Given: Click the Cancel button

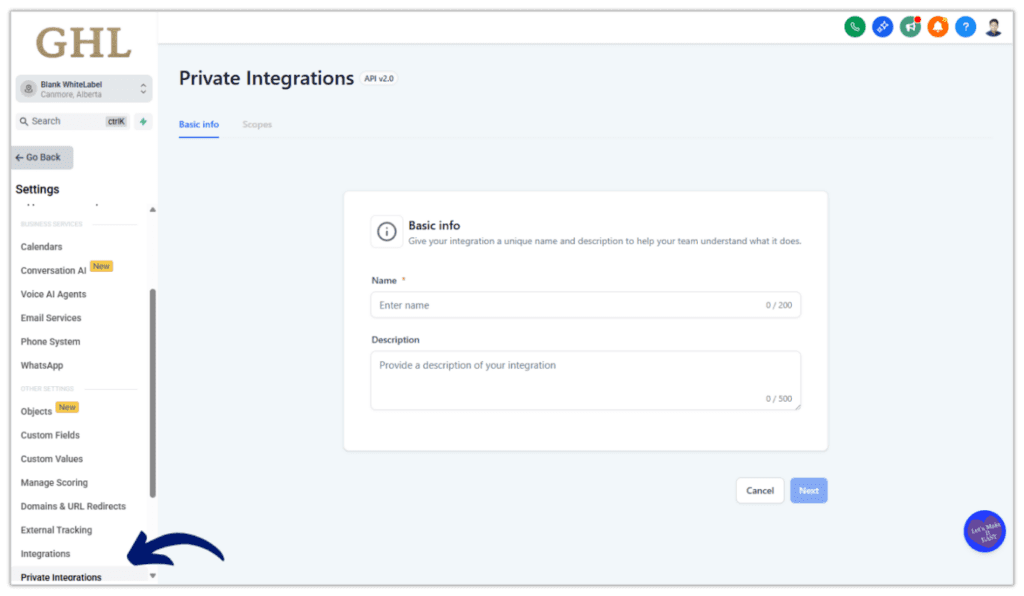Looking at the screenshot, I should click(759, 490).
